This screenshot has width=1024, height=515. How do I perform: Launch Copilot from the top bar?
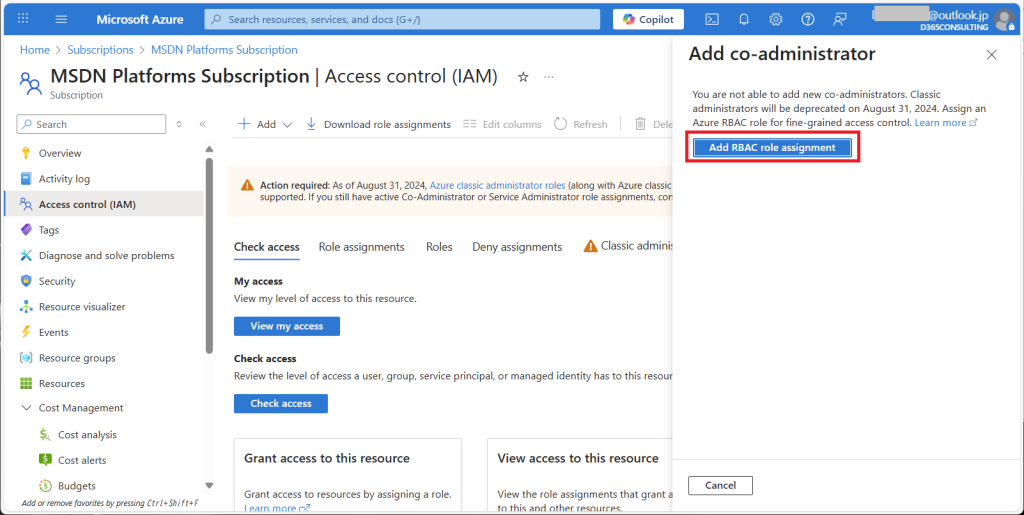(648, 19)
